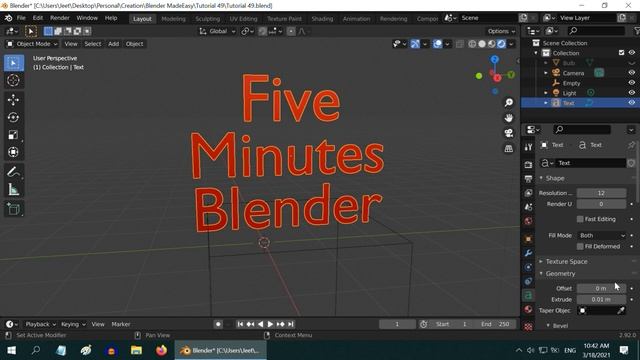Toggle Collection visibility eye icon
The image size is (640, 360).
point(631,53)
